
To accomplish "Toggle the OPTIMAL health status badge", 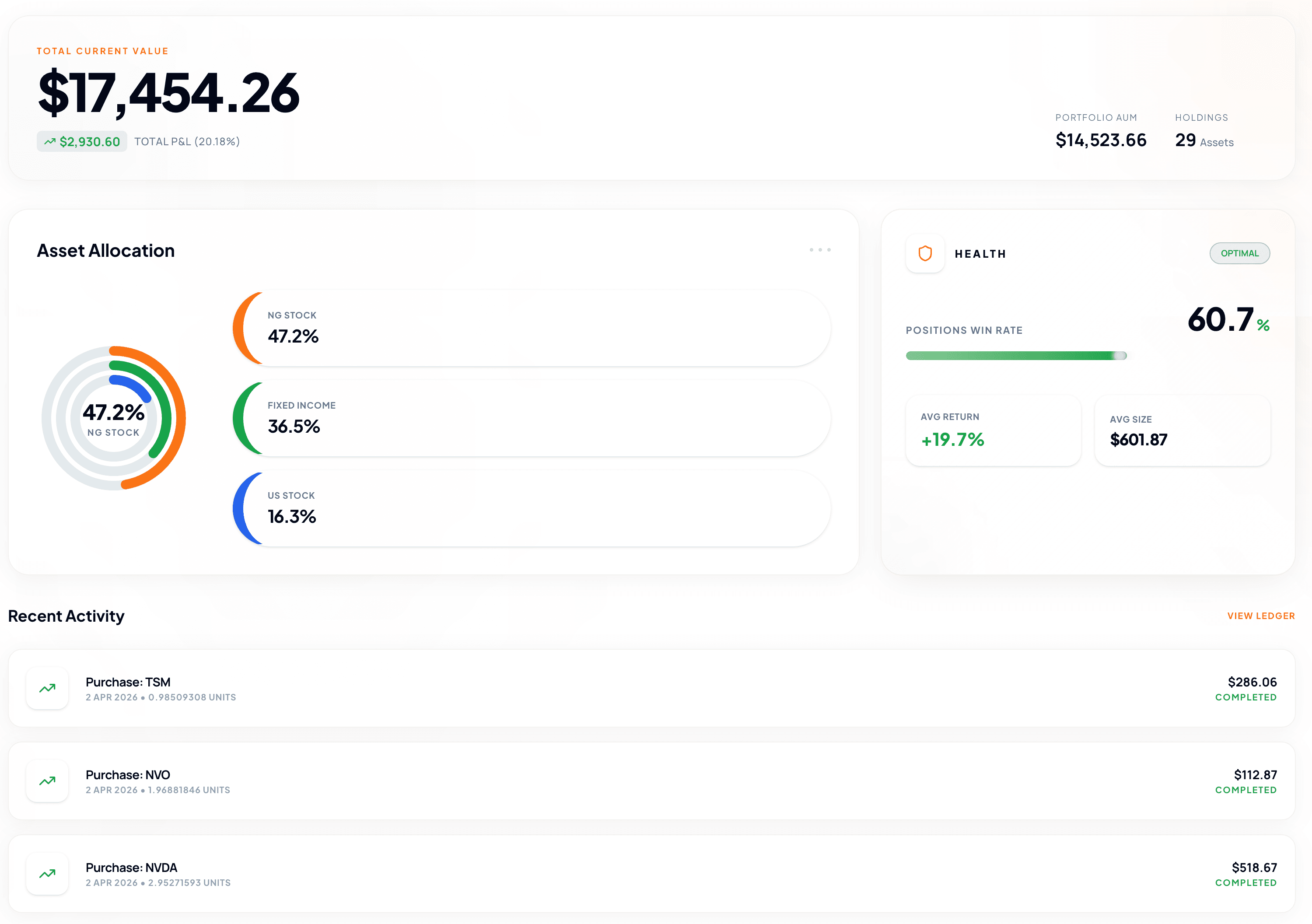I will click(1239, 253).
